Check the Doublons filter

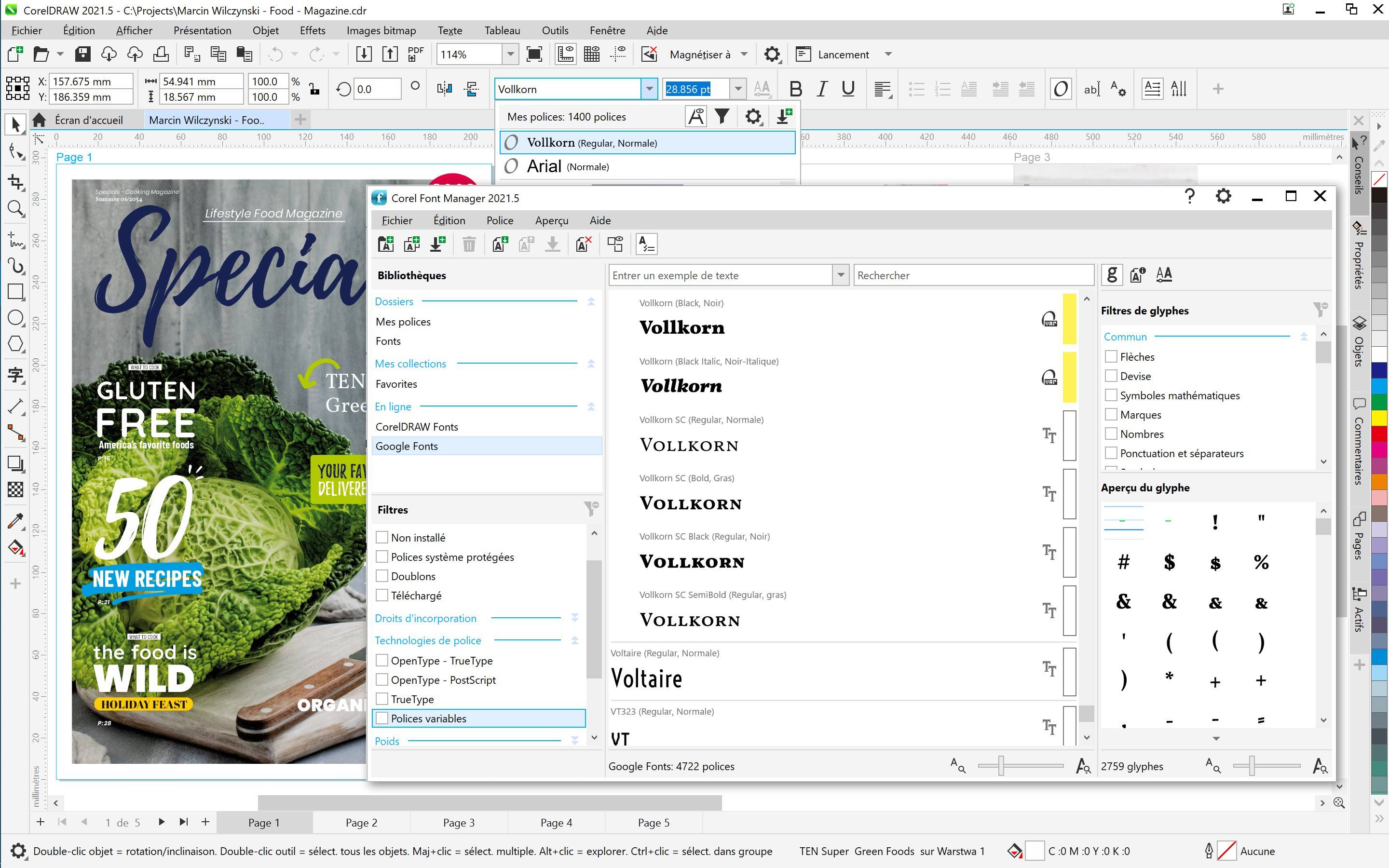(381, 576)
